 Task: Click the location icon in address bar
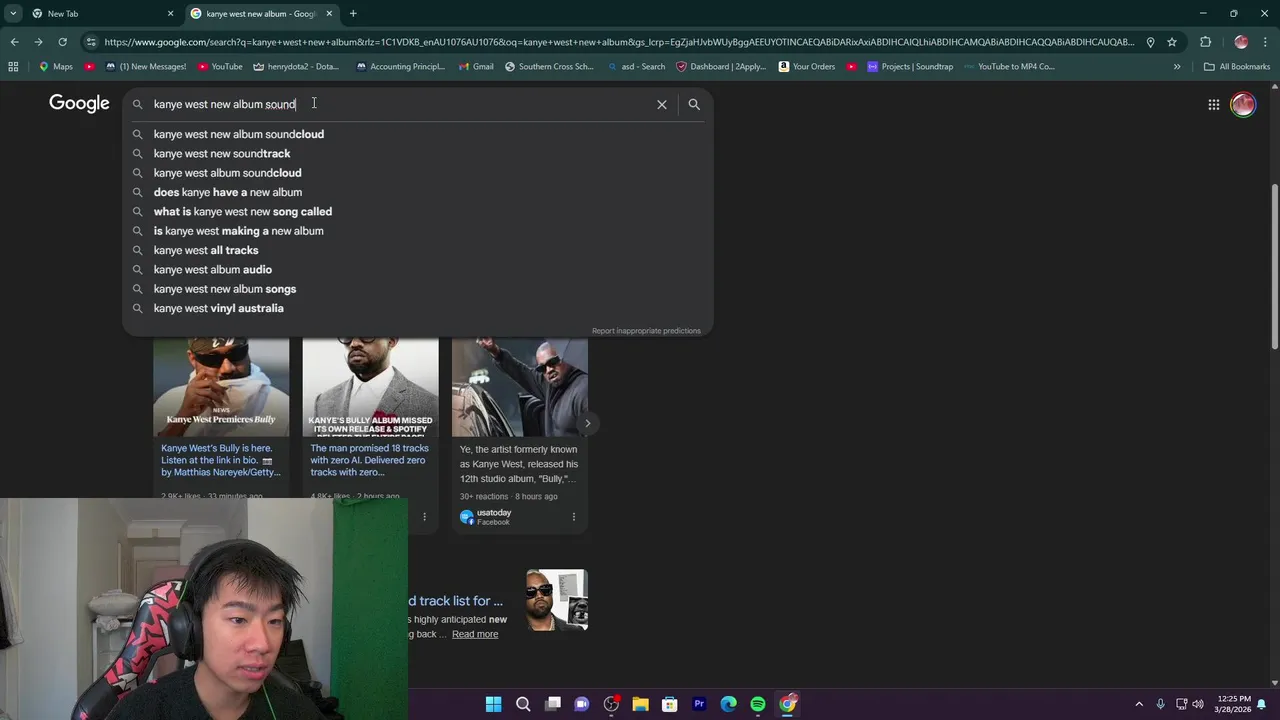click(x=1150, y=42)
